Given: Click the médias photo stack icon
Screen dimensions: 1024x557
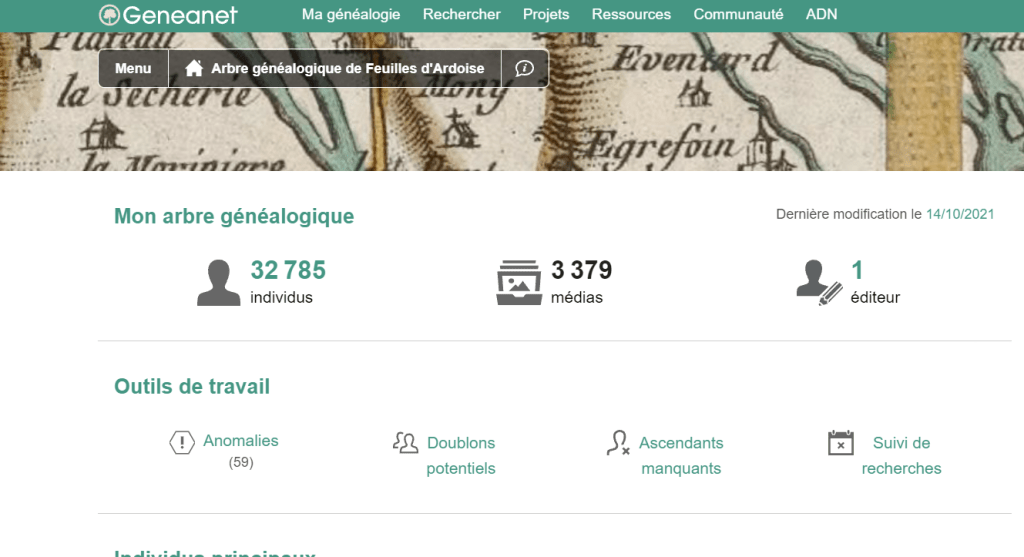Looking at the screenshot, I should click(x=518, y=283).
